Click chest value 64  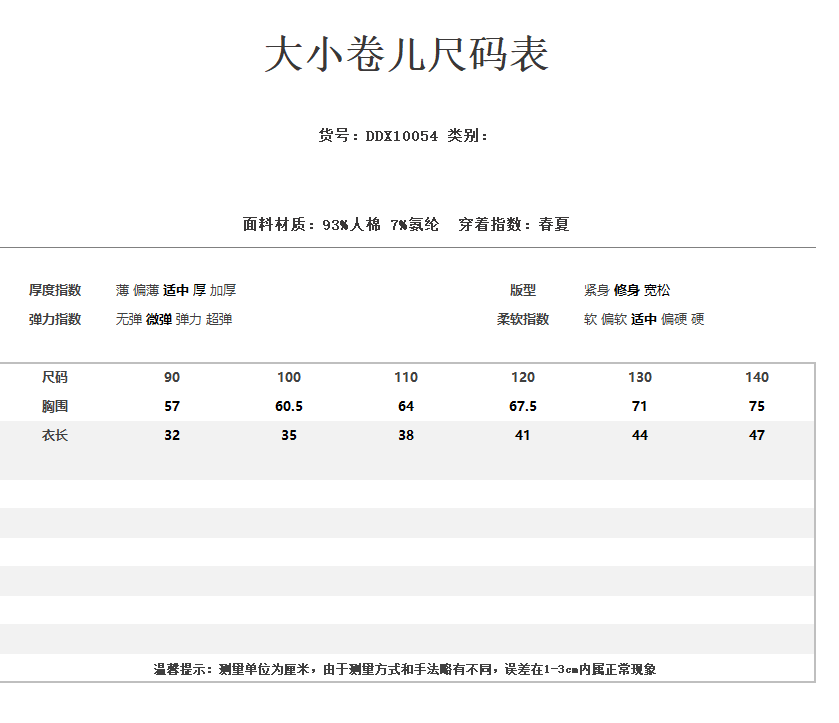tap(406, 406)
